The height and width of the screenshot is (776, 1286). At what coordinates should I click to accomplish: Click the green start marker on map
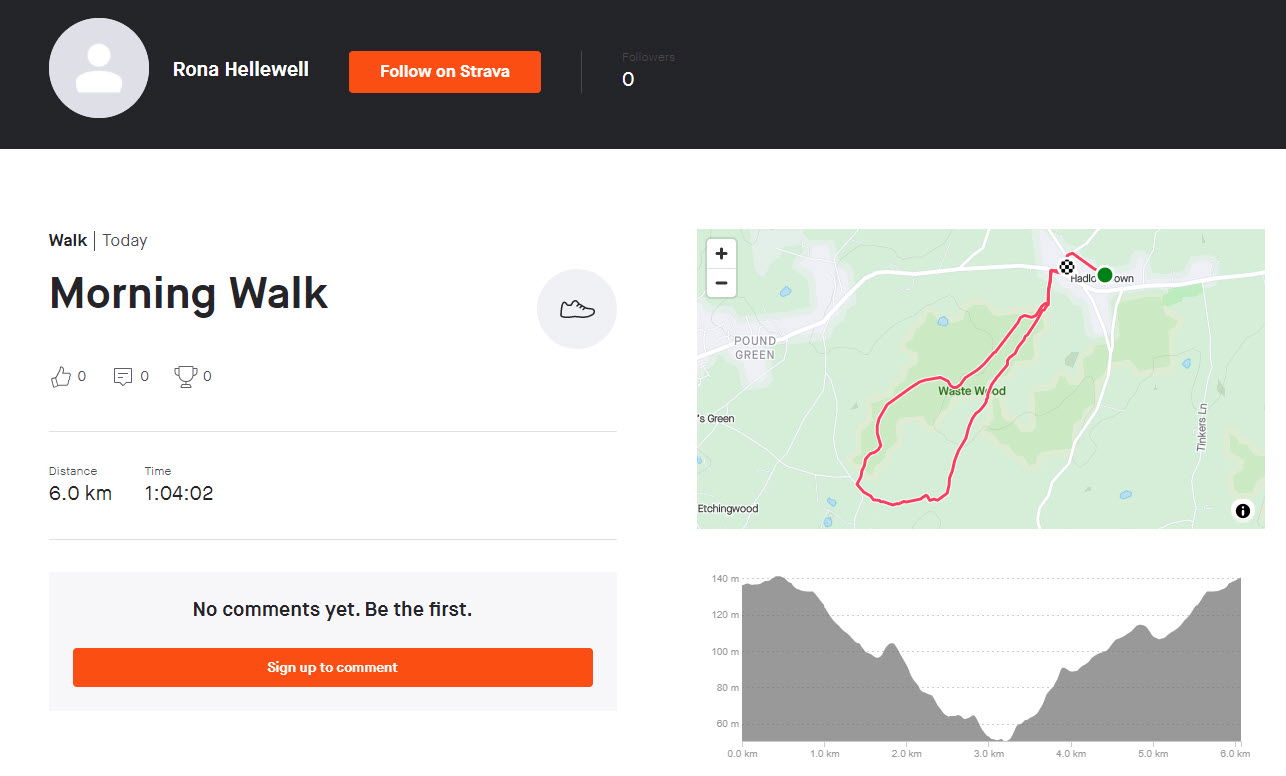click(1104, 275)
